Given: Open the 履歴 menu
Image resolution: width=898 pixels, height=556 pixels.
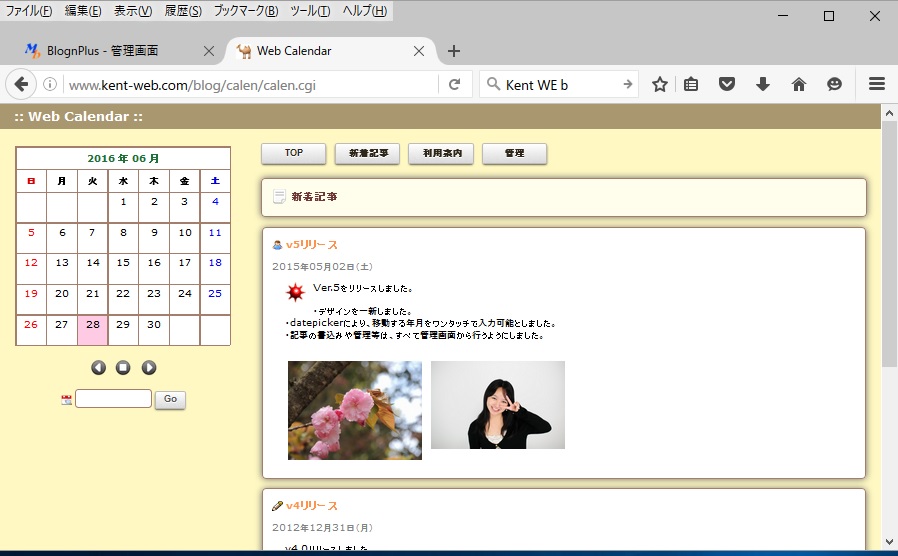Looking at the screenshot, I should (183, 10).
